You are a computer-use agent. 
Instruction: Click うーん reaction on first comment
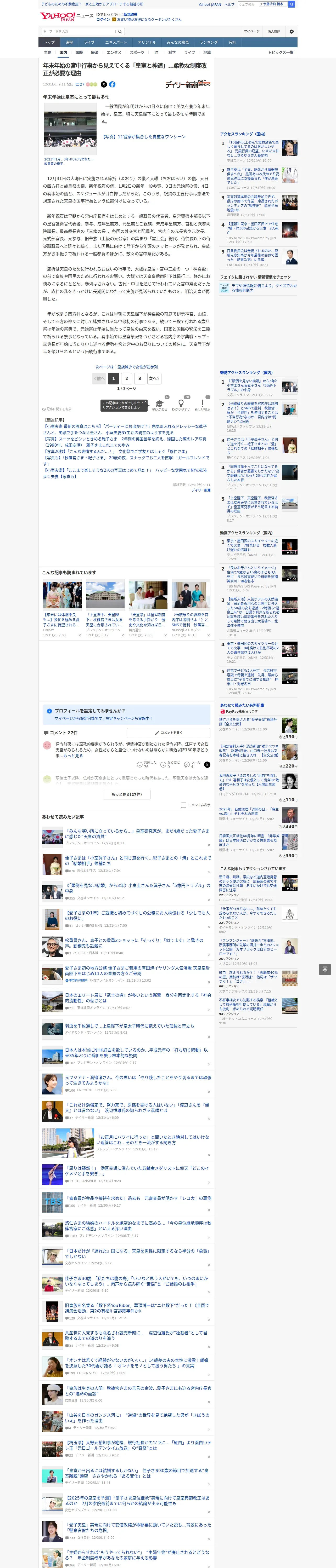point(193,764)
